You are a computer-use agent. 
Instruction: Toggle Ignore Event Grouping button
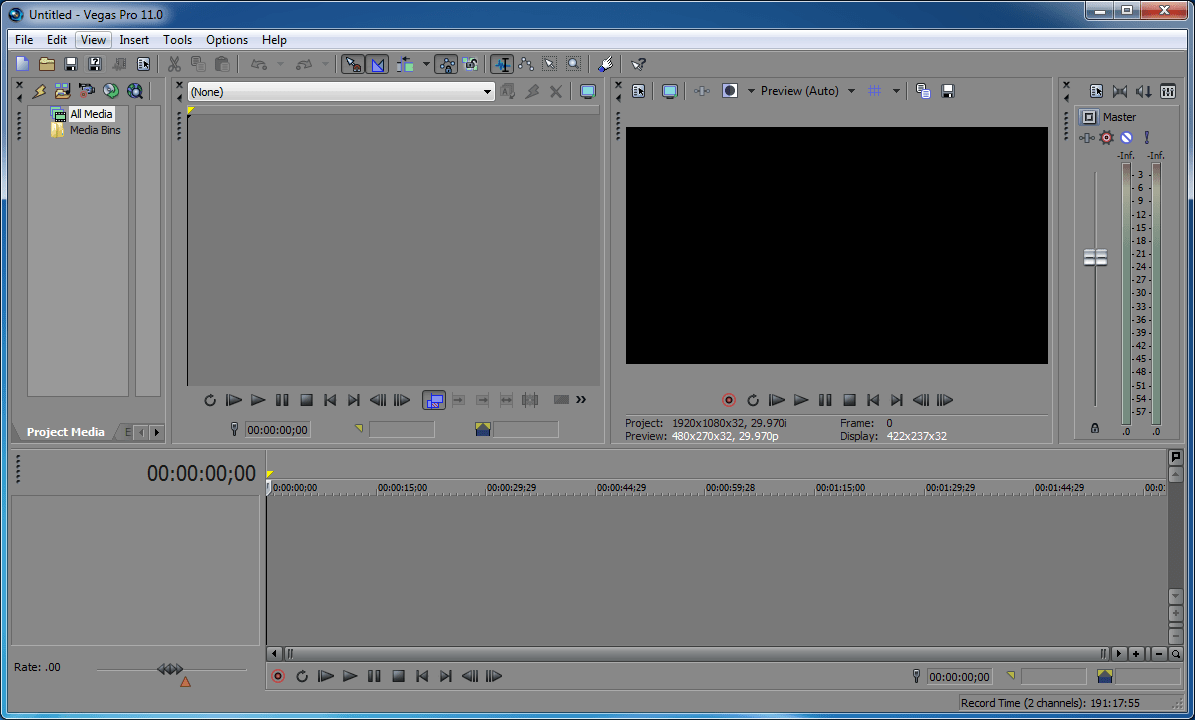tap(470, 65)
